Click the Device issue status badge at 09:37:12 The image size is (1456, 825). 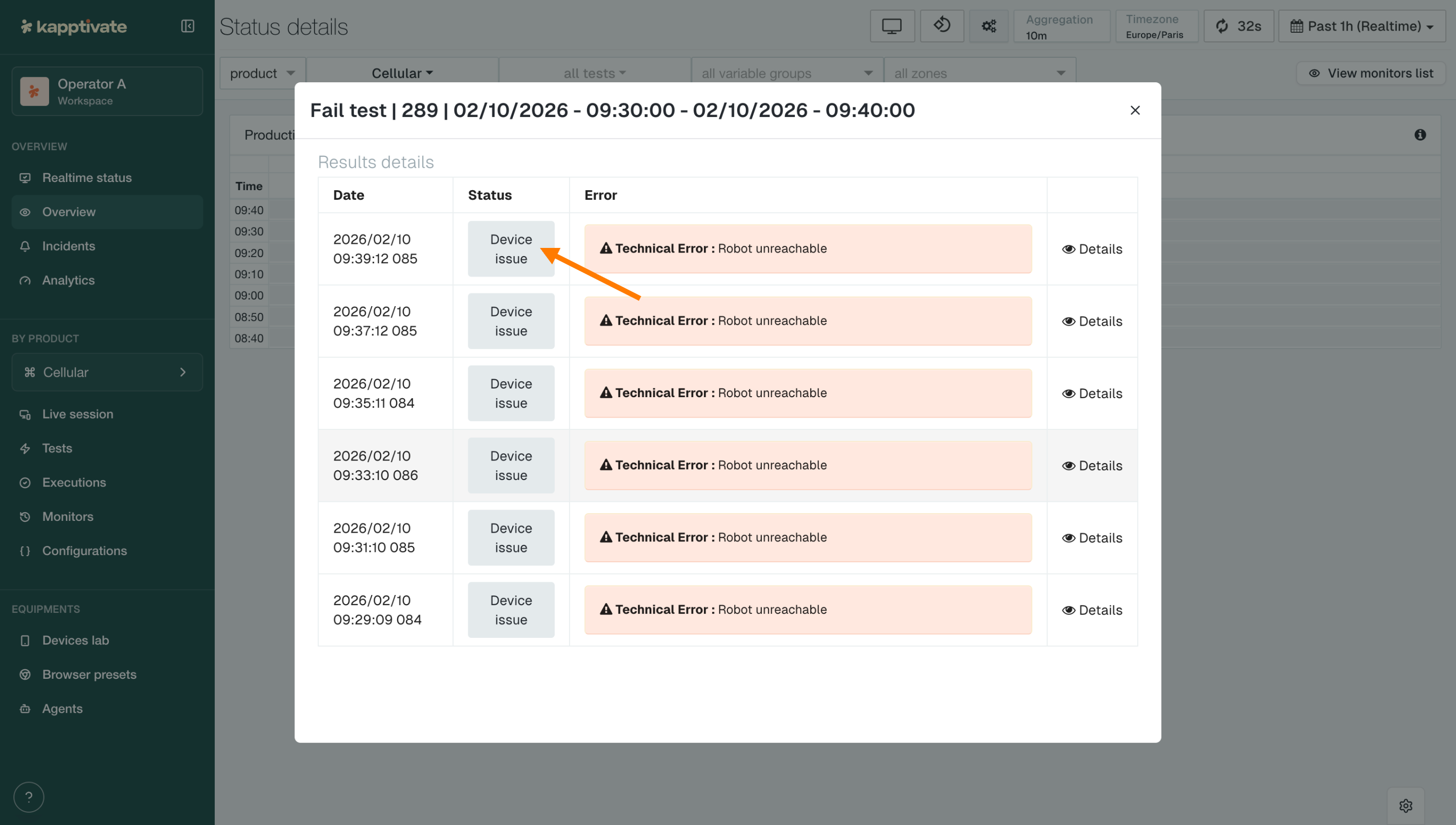coord(510,322)
